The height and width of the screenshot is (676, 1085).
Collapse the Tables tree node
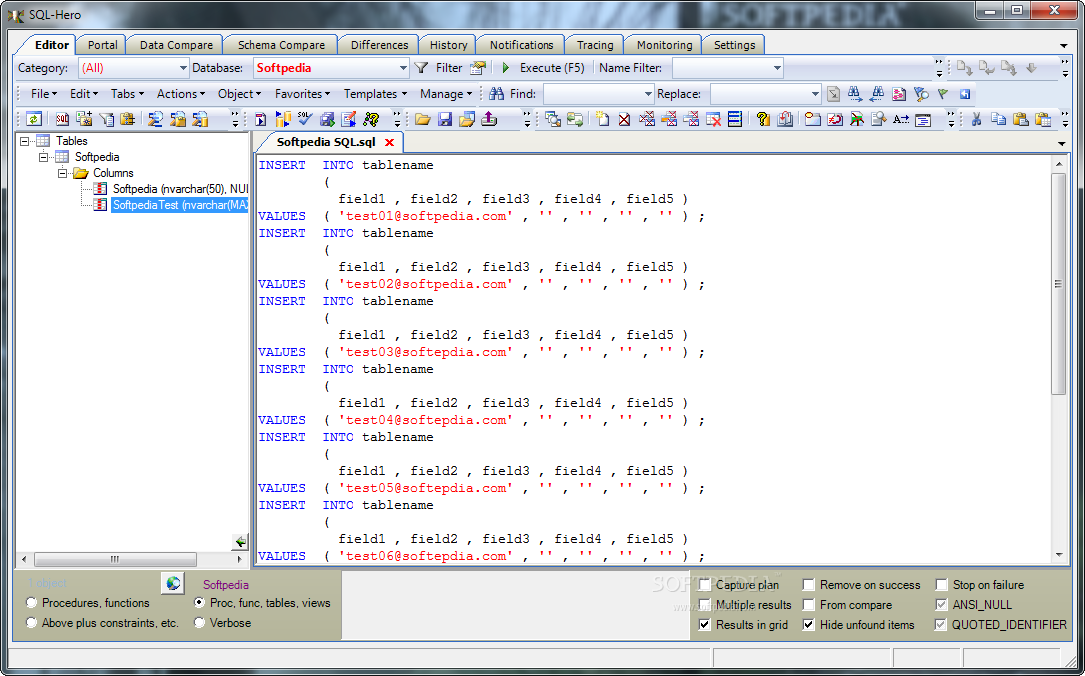click(25, 140)
